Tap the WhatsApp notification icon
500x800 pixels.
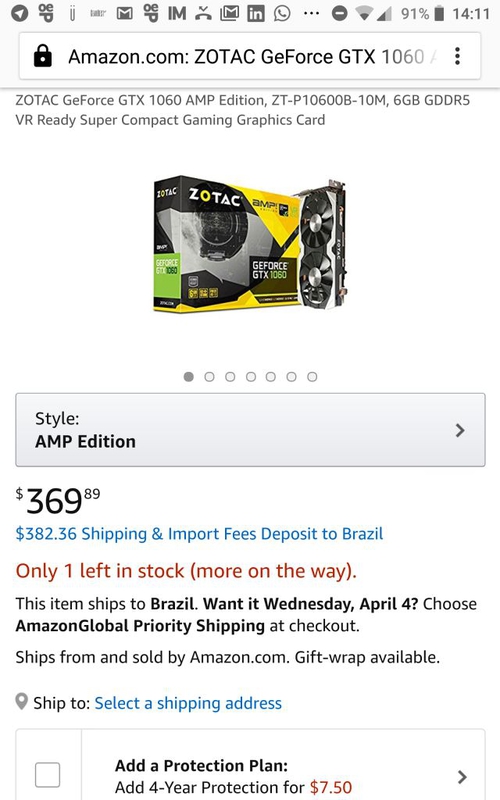[282, 13]
